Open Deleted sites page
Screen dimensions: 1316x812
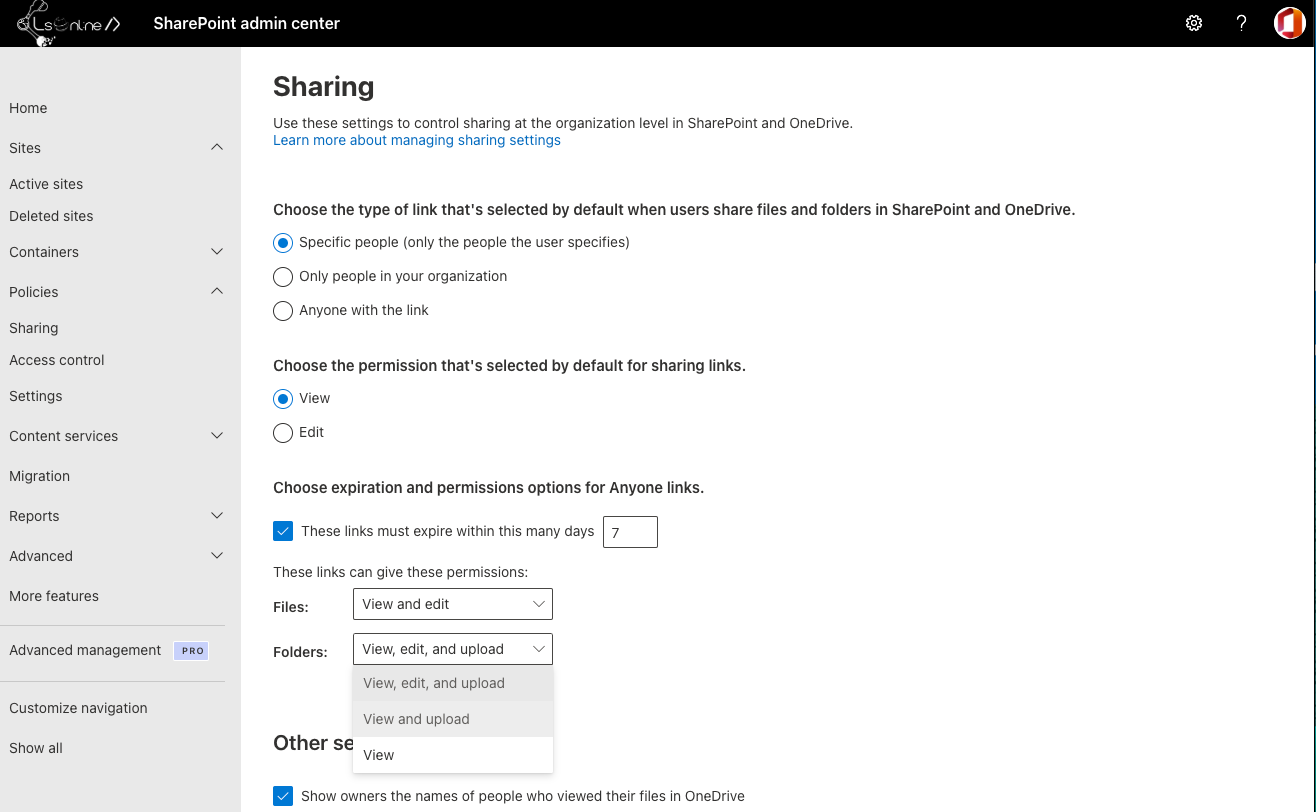pyautogui.click(x=51, y=216)
